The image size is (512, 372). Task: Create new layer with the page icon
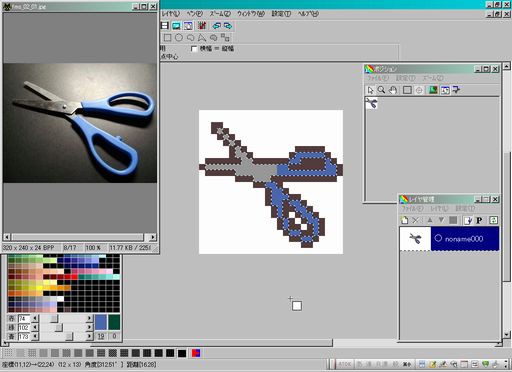point(404,220)
